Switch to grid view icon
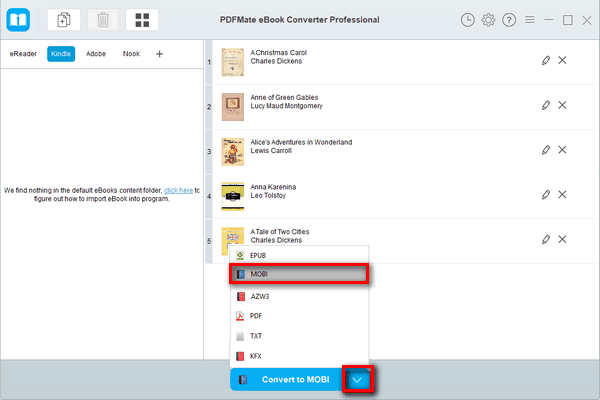600x400 pixels. (142, 20)
